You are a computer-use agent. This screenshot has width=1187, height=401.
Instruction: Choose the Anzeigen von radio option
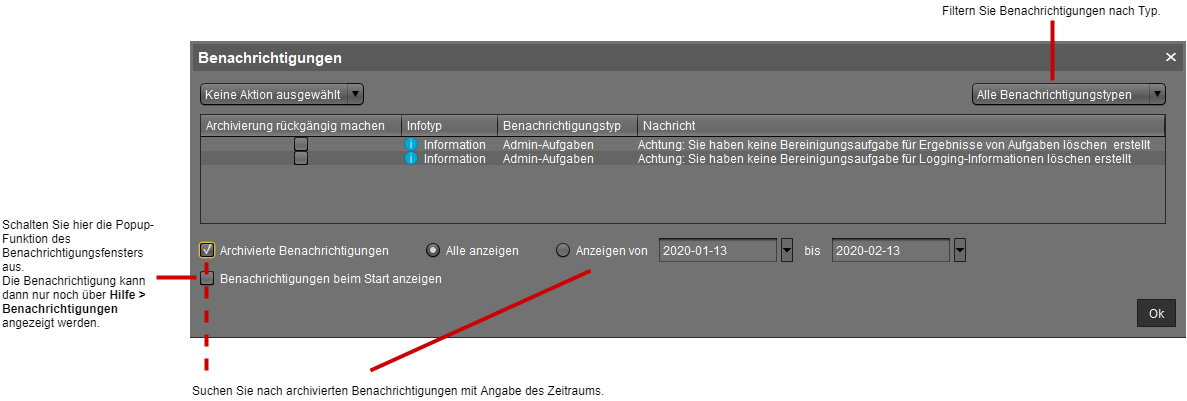click(563, 251)
